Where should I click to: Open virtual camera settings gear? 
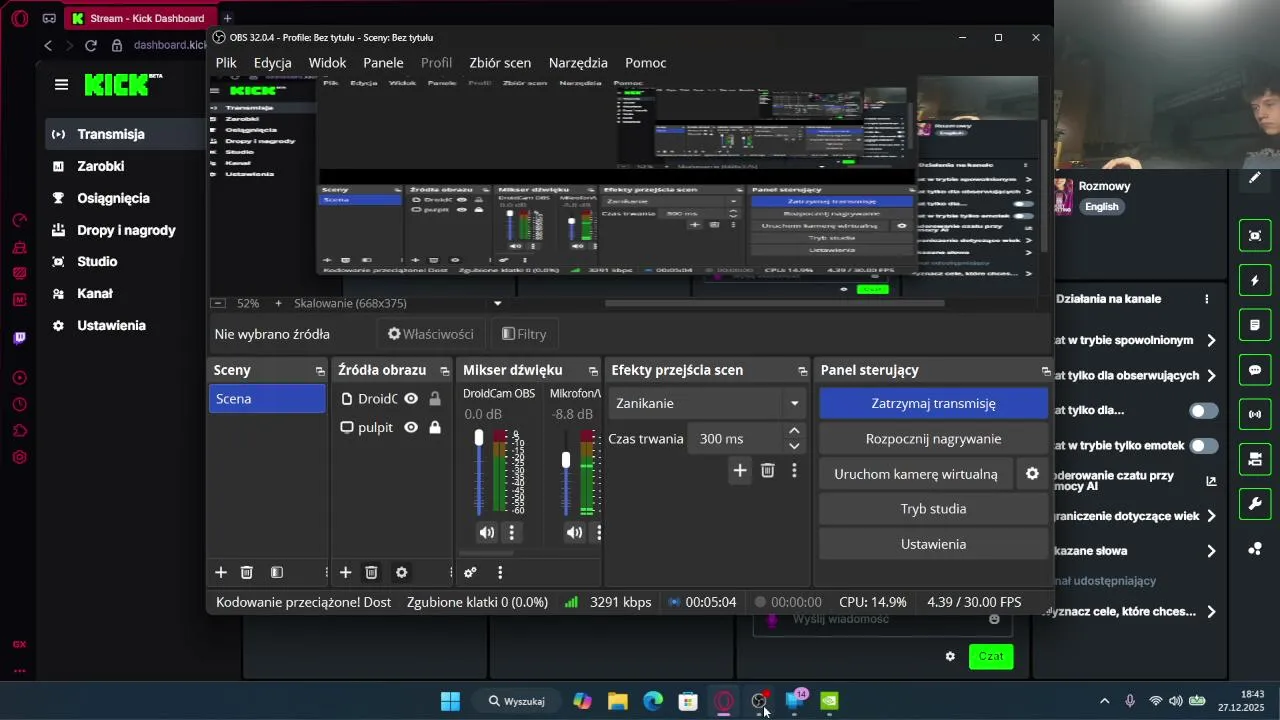point(1032,474)
